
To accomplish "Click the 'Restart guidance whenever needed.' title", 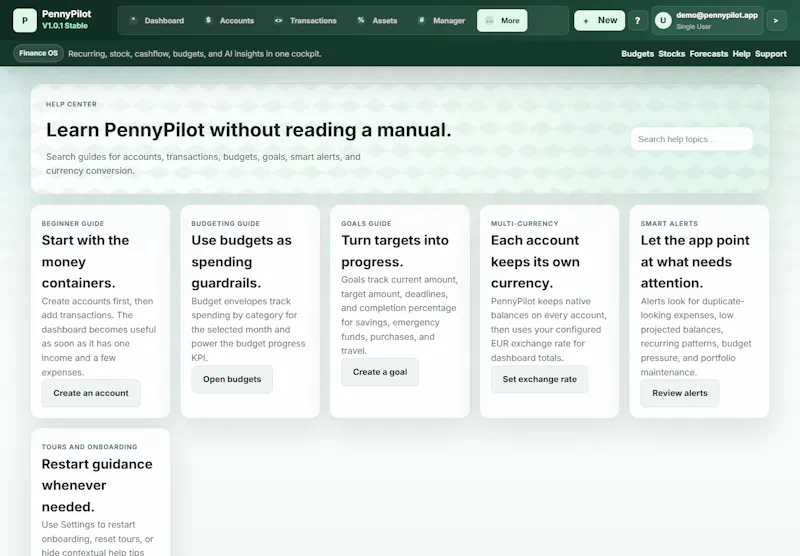I will [97, 485].
